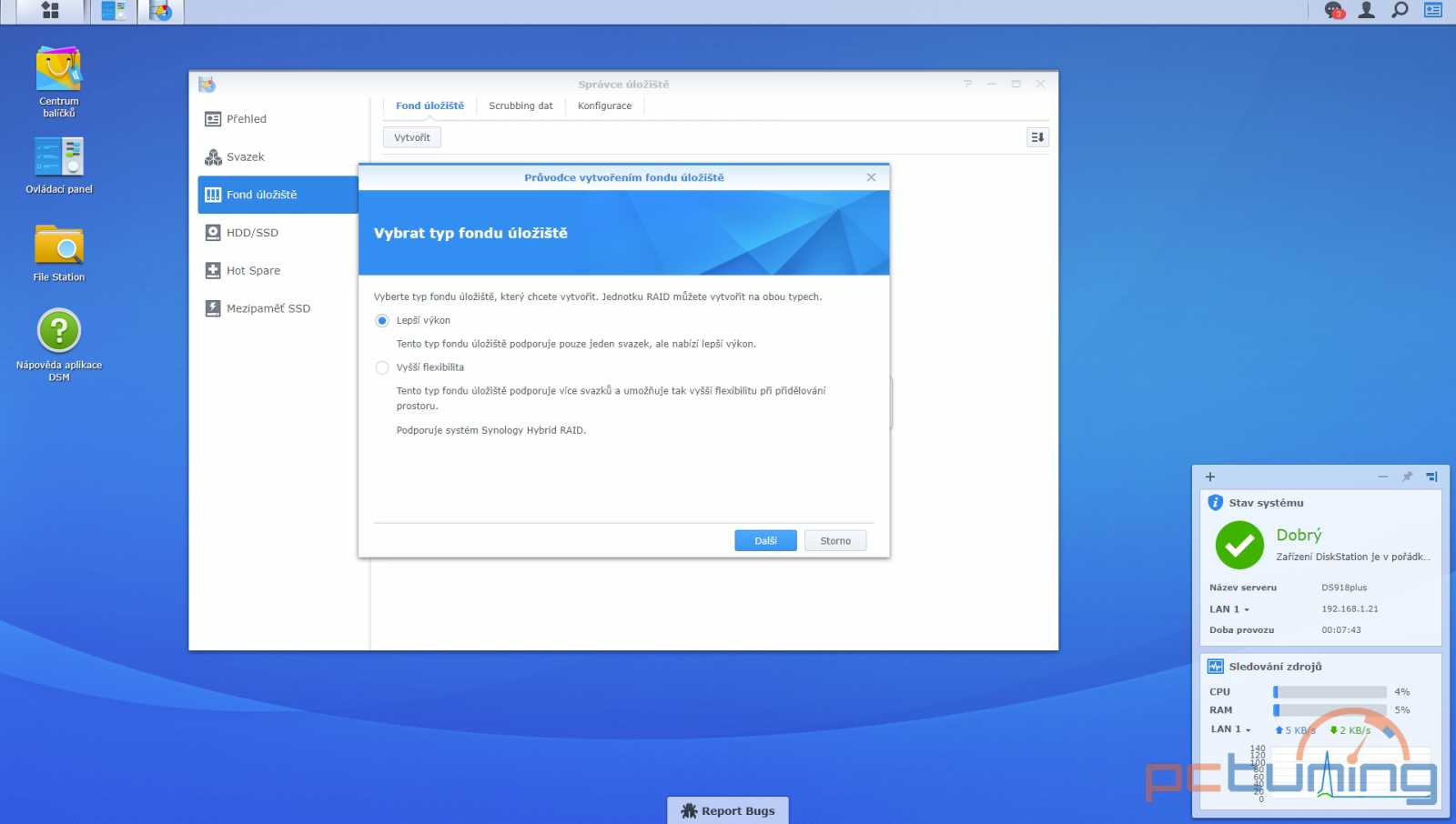Toggle the widgets panel icon in top bar
Image resolution: width=1456 pixels, height=824 pixels.
[x=1433, y=10]
